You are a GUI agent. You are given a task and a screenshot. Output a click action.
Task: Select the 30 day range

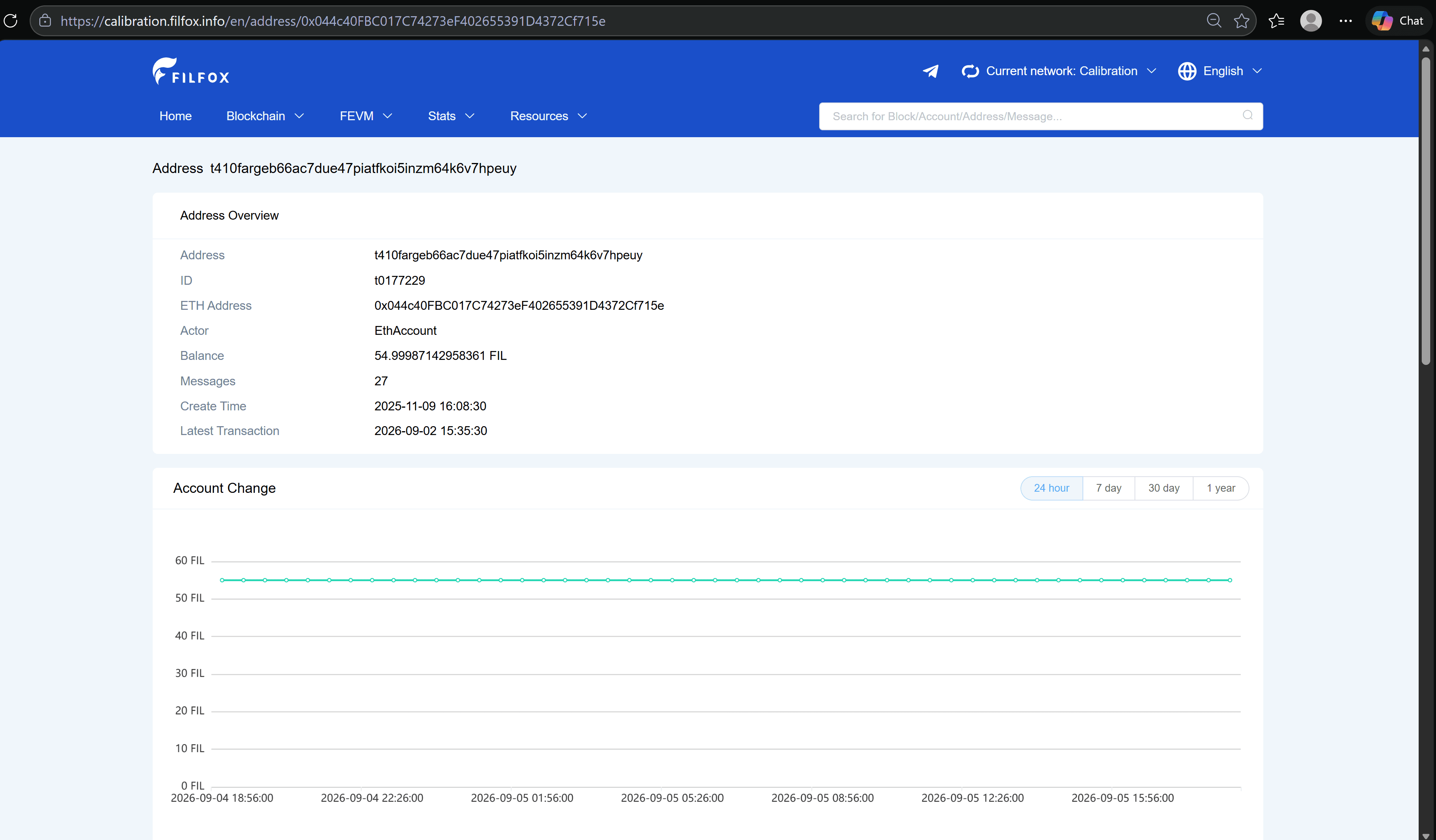pos(1163,488)
